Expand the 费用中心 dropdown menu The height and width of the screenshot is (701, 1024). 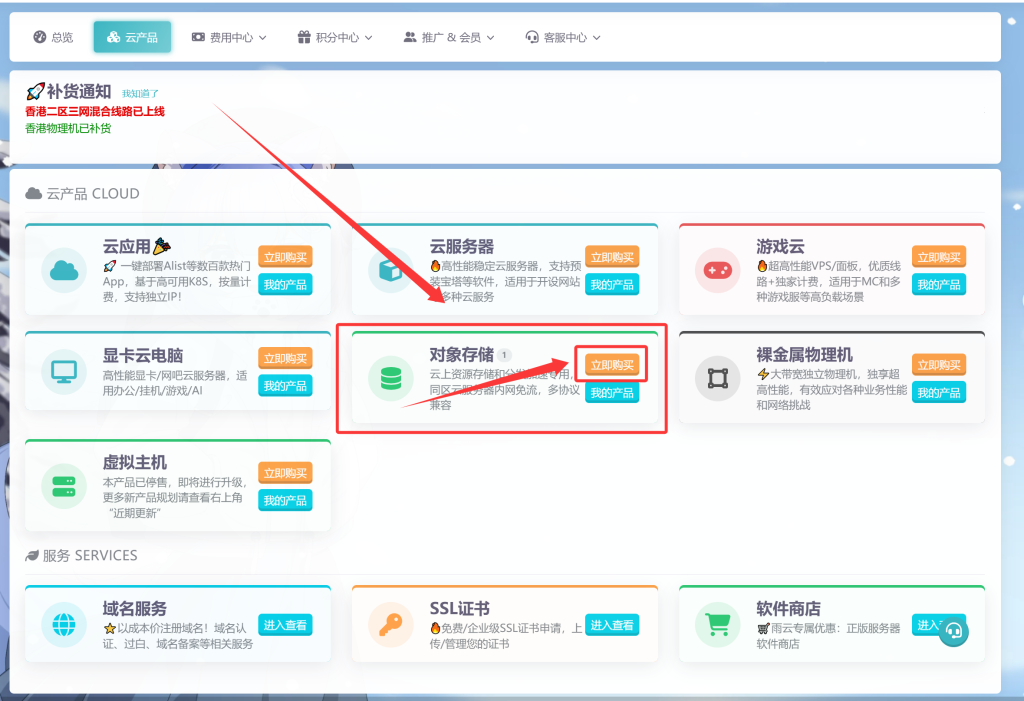(x=229, y=37)
